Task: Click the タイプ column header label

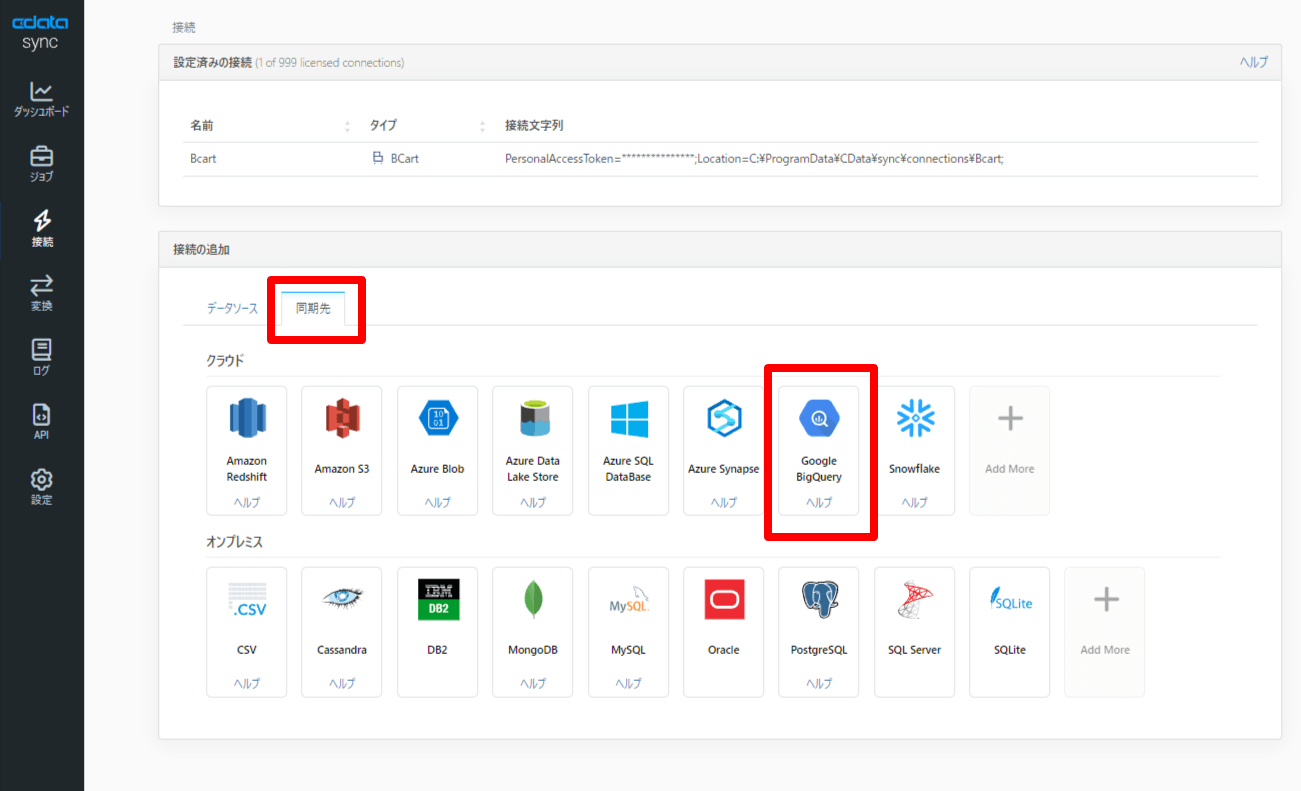Action: point(383,126)
